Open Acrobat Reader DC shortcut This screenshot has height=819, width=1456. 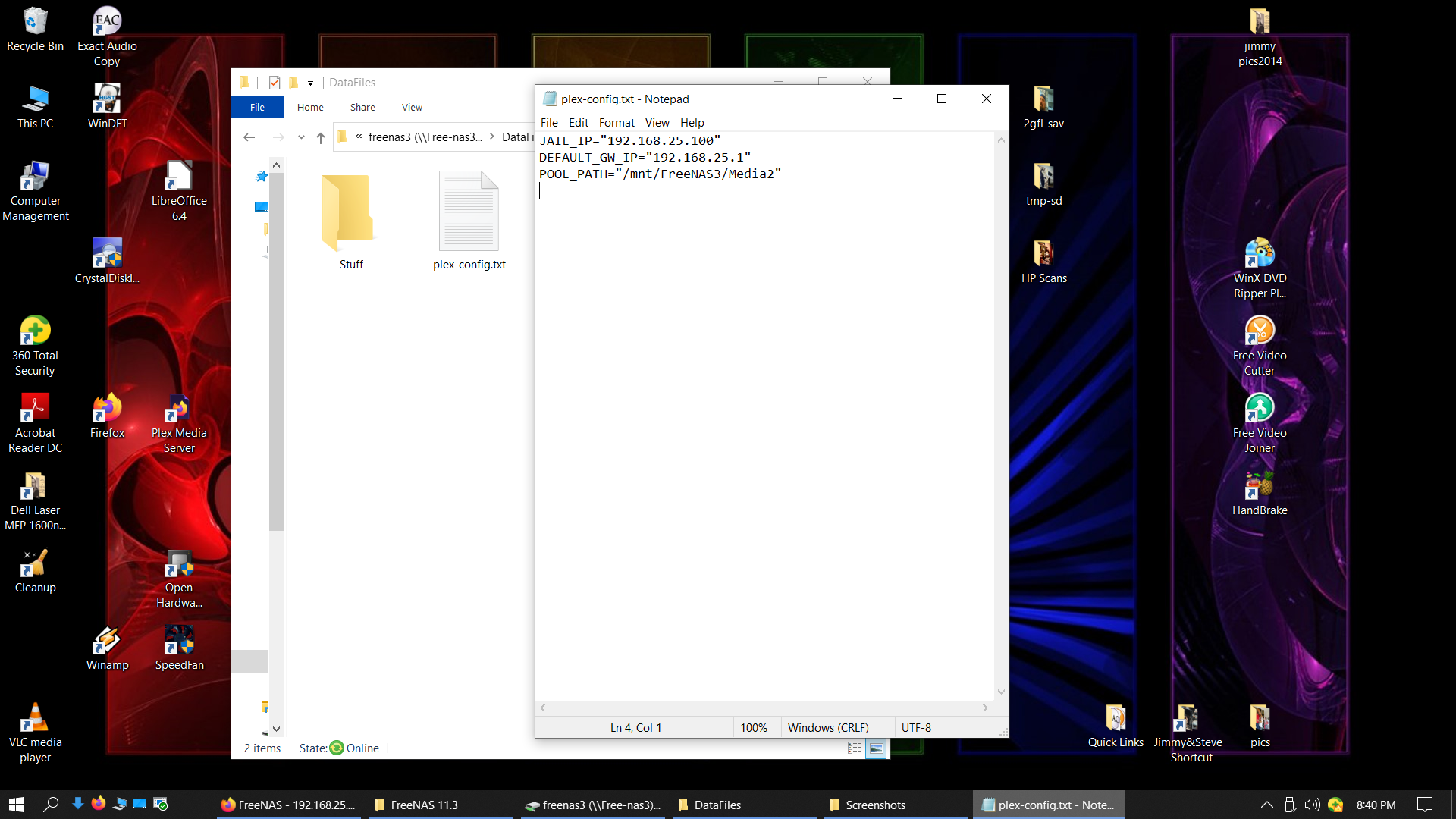point(35,424)
